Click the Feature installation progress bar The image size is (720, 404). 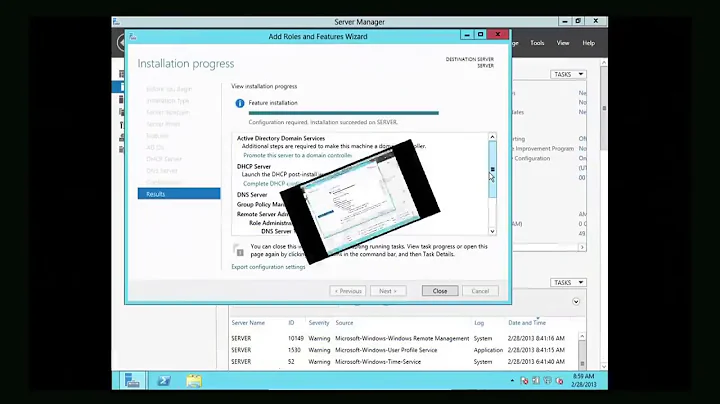[x=343, y=112]
